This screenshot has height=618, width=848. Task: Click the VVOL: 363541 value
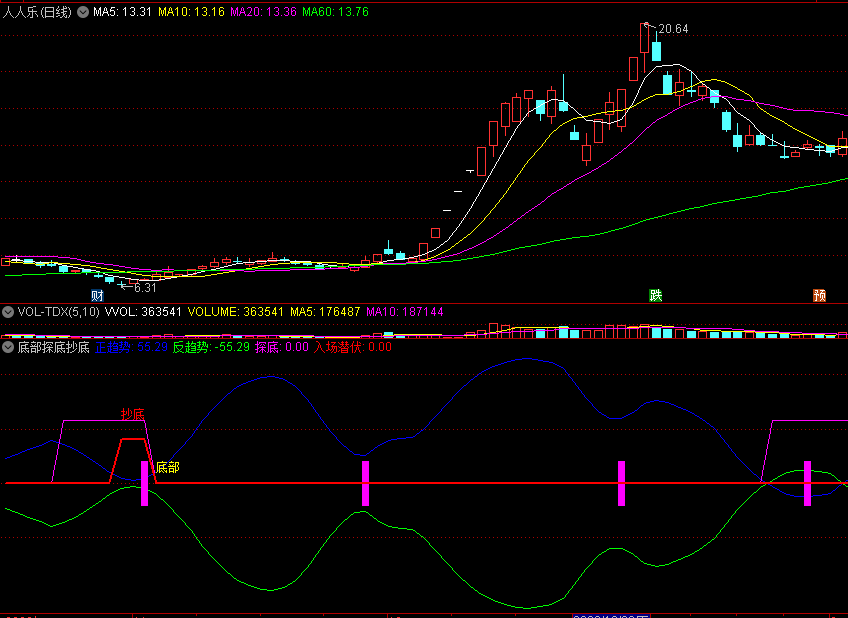143,312
